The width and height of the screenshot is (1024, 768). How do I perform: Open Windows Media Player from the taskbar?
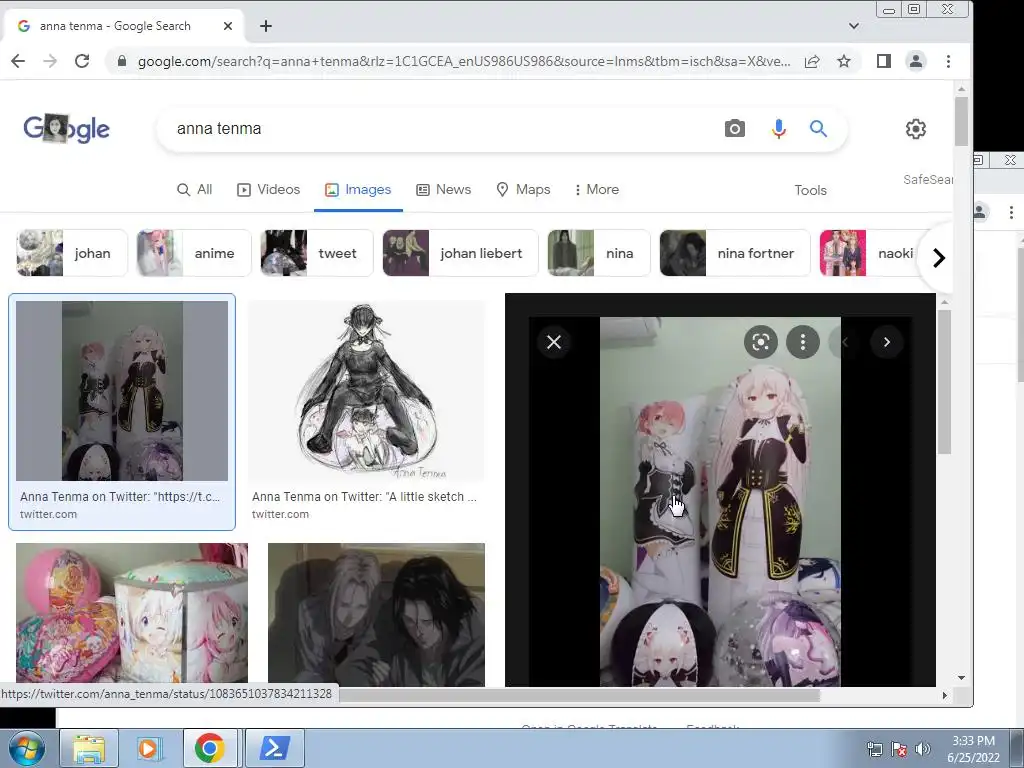pos(149,748)
